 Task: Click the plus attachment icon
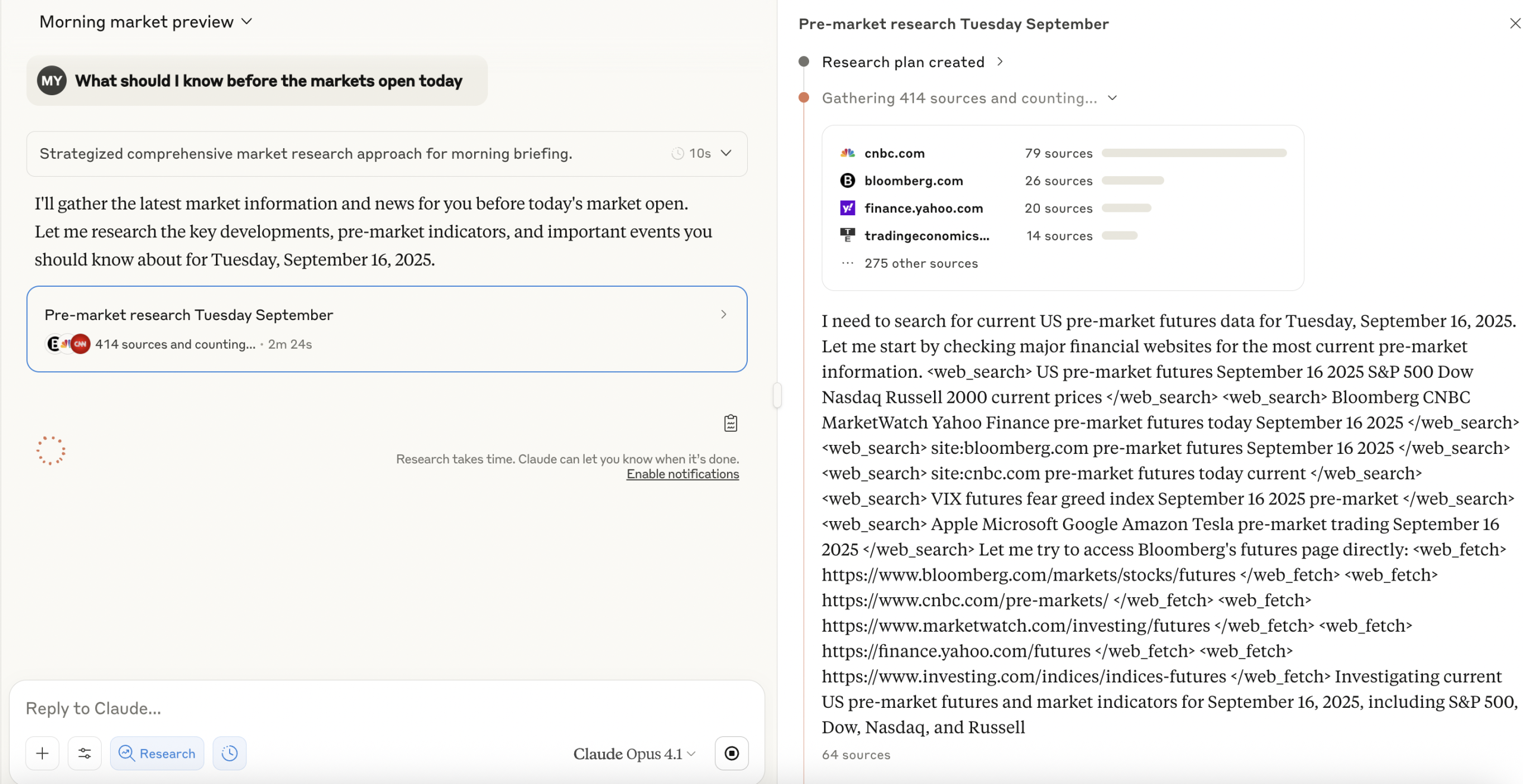click(x=42, y=753)
